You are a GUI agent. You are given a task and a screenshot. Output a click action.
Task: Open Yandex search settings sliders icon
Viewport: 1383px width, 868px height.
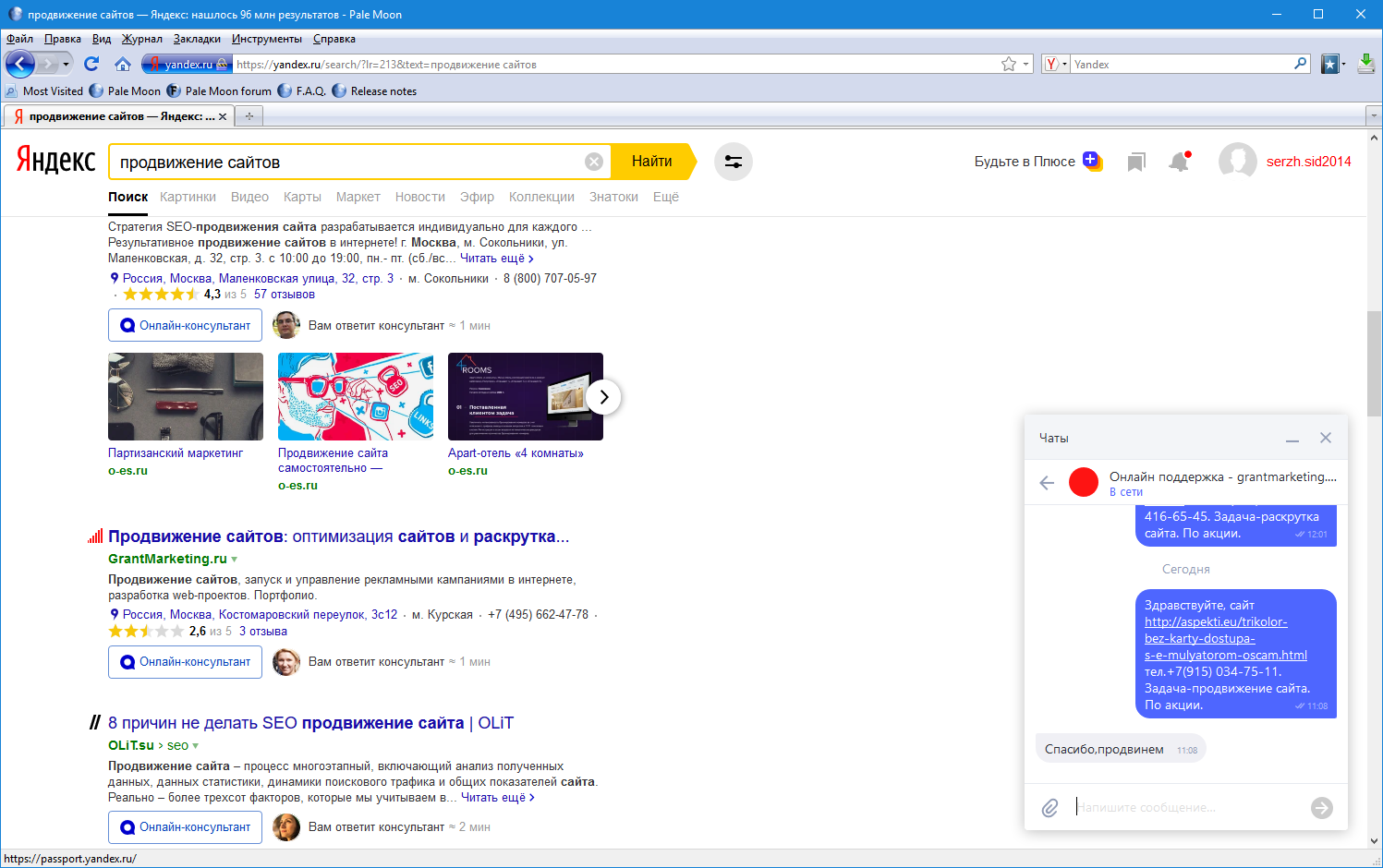click(x=734, y=162)
